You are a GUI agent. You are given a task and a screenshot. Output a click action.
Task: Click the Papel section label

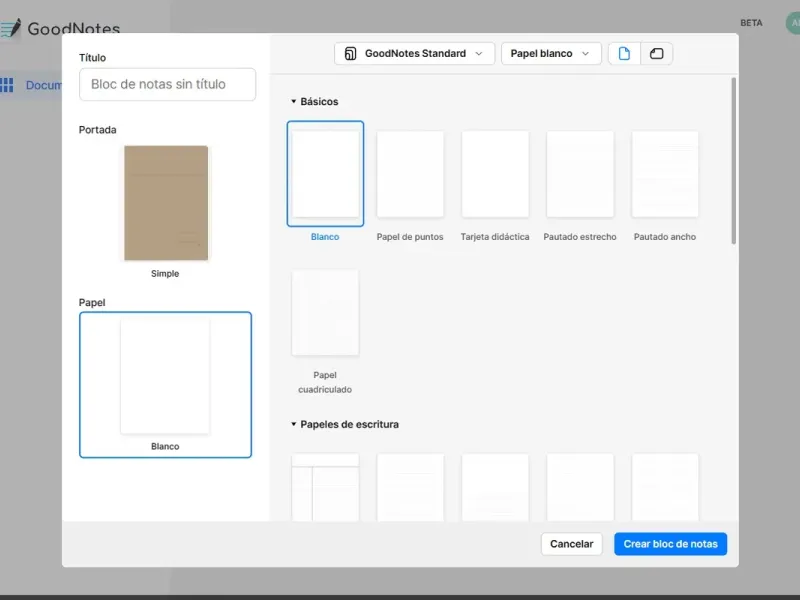[x=92, y=303]
